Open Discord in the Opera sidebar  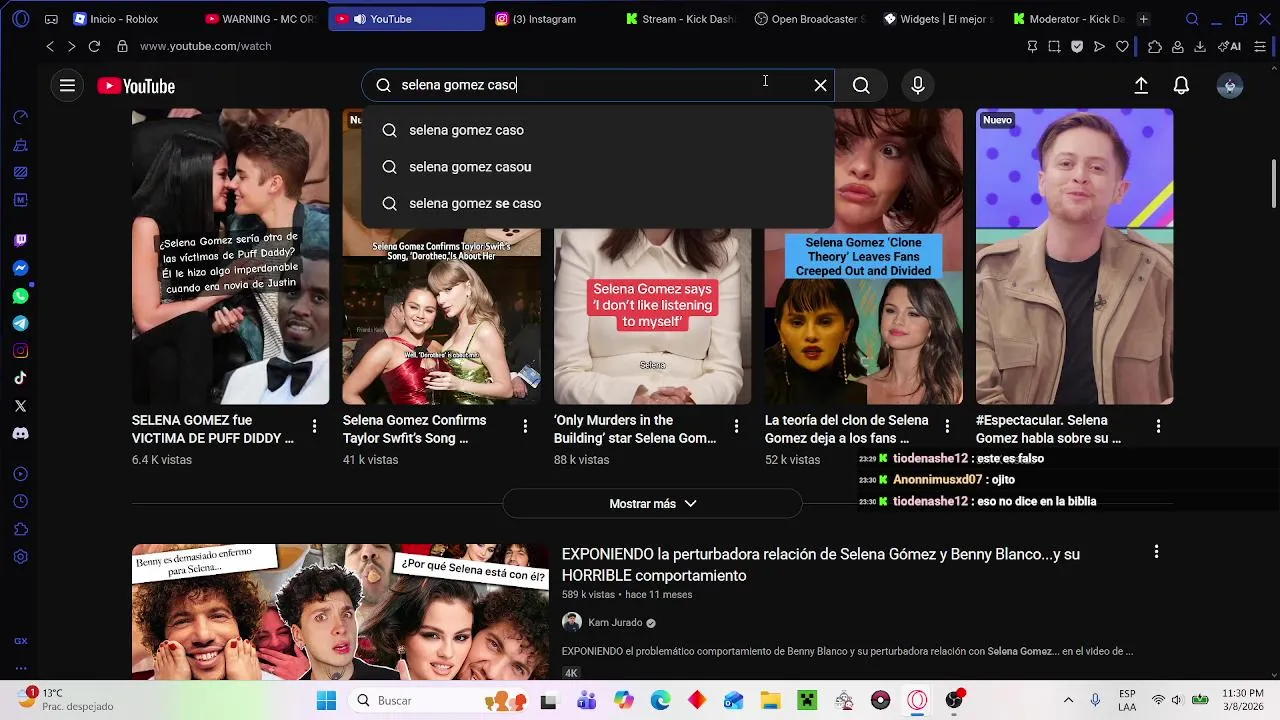tap(21, 433)
